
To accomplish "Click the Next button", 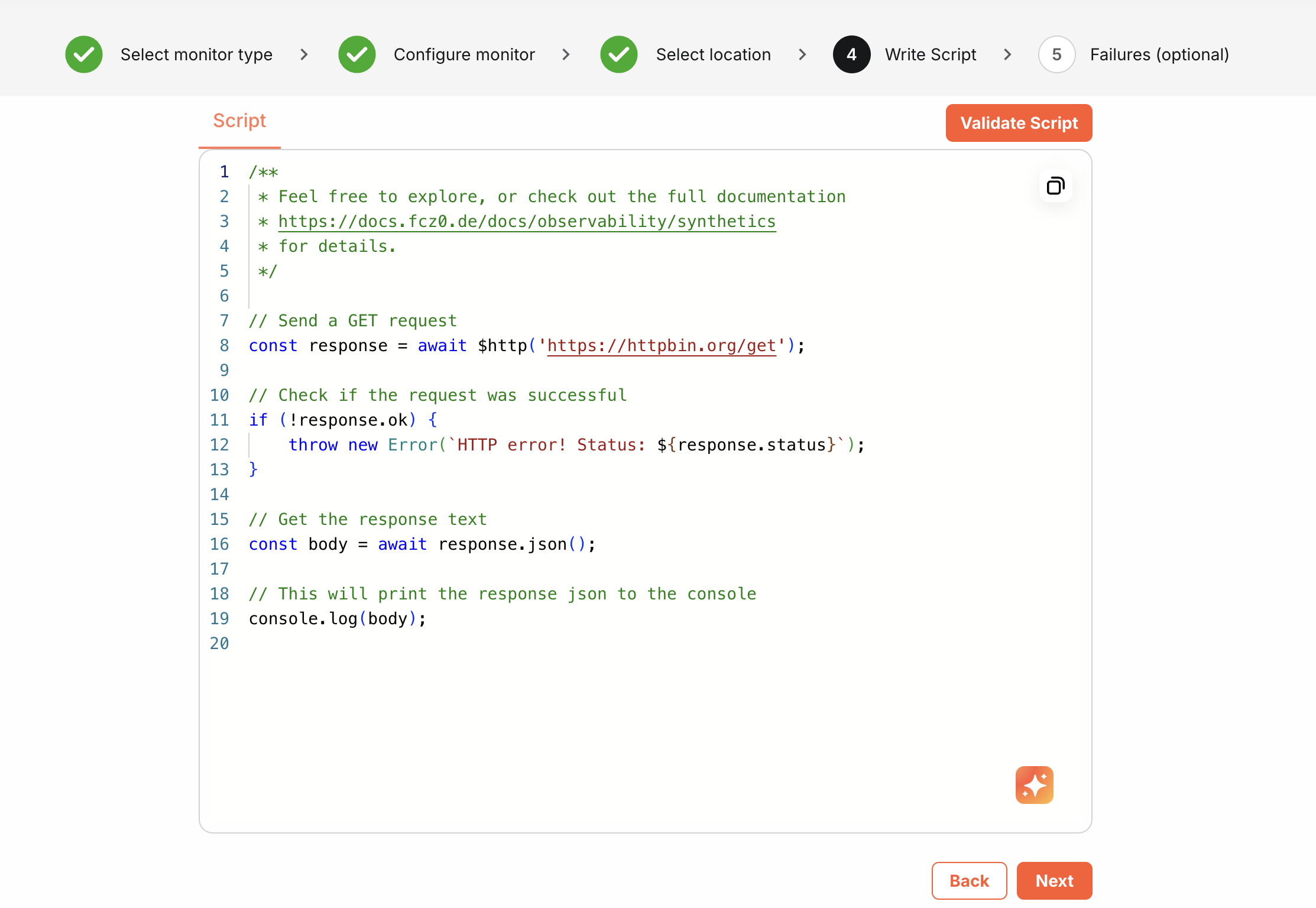I will click(x=1054, y=881).
